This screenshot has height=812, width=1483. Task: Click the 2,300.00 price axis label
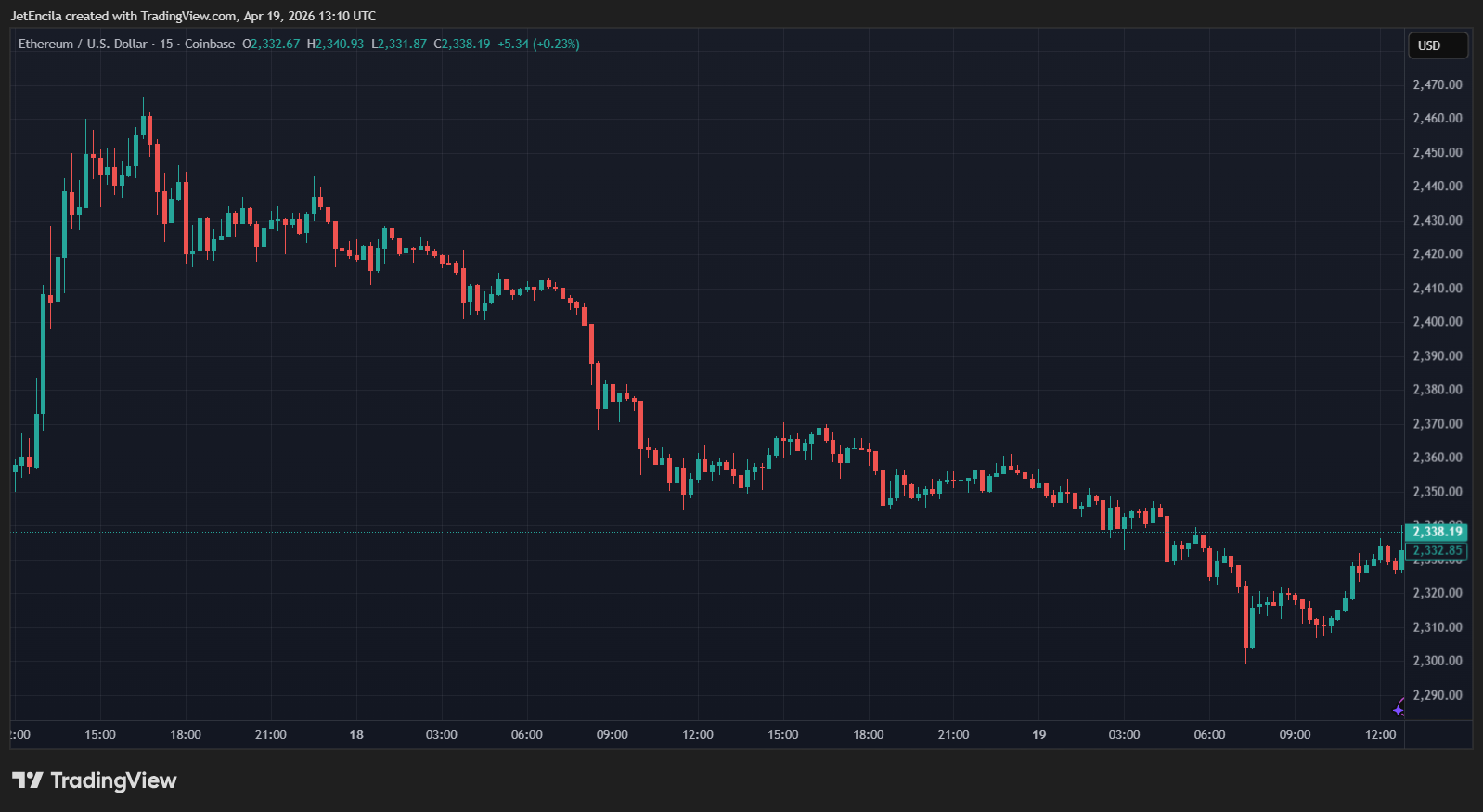pos(1437,661)
